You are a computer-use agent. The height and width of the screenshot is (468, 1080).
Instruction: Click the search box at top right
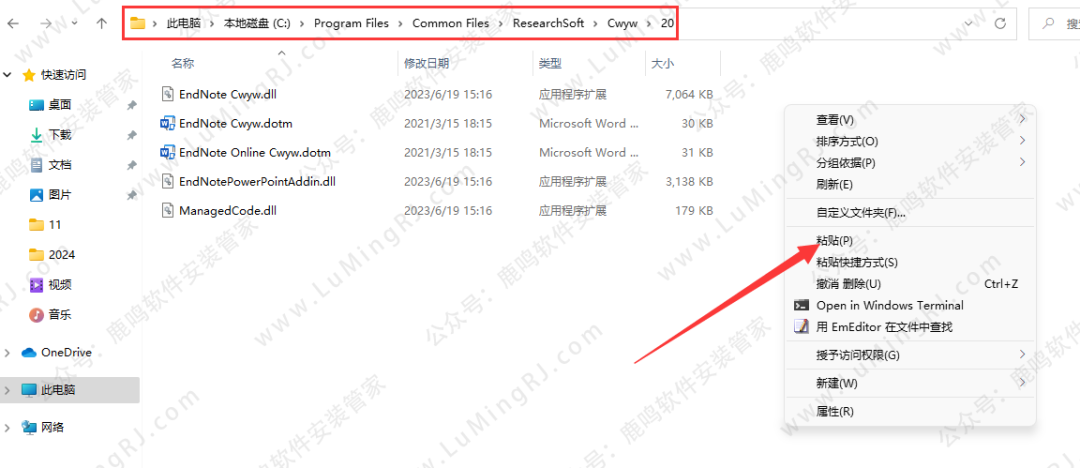pos(1058,22)
